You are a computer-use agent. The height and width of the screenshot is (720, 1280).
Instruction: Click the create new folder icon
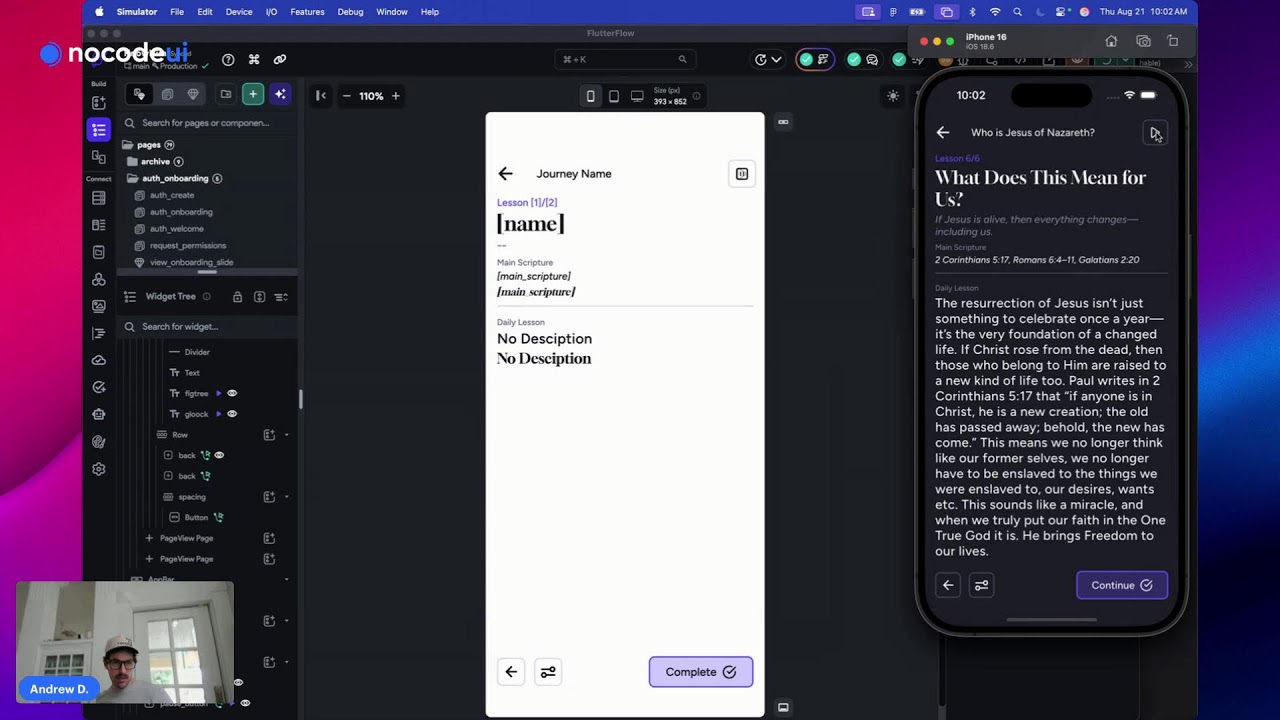pyautogui.click(x=226, y=94)
